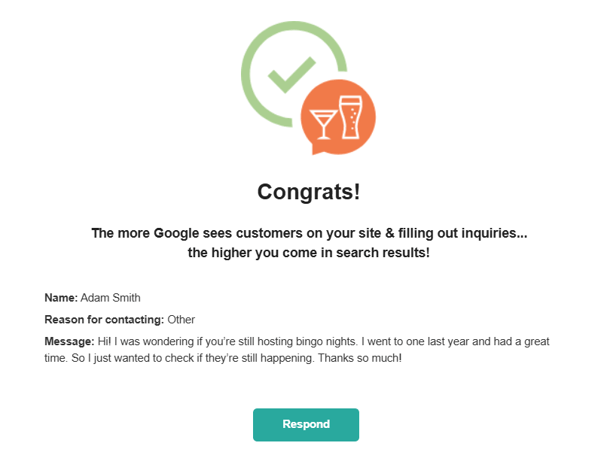Click the beer glass icon
607x449 pixels.
(x=351, y=118)
